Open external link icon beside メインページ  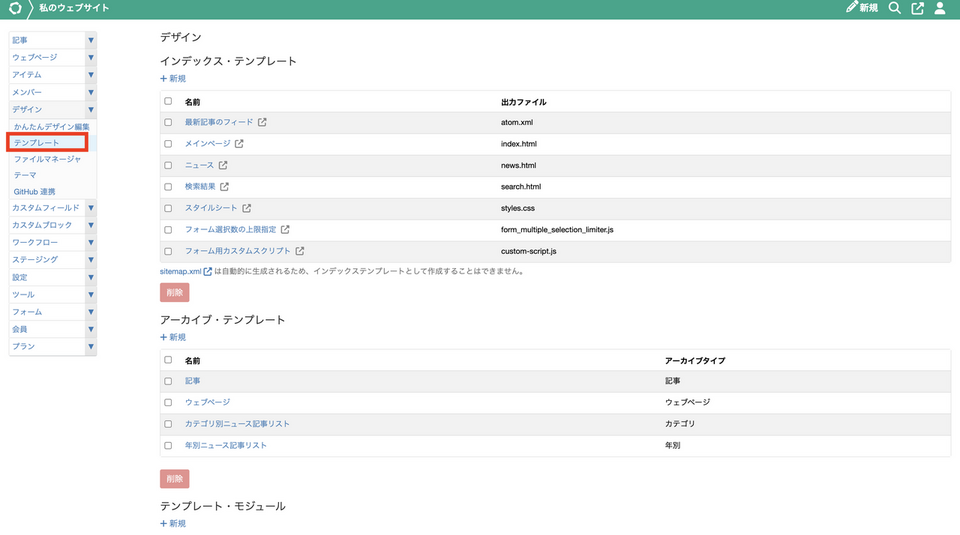[239, 144]
